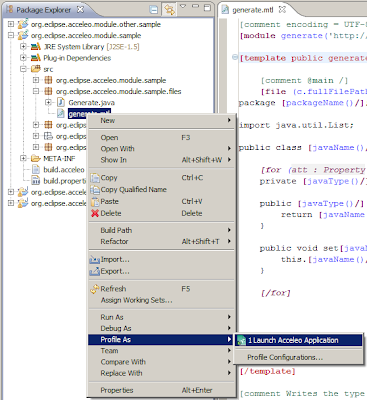Click the red Delete X icon
Viewport: 367px width, 400px height.
point(95,213)
